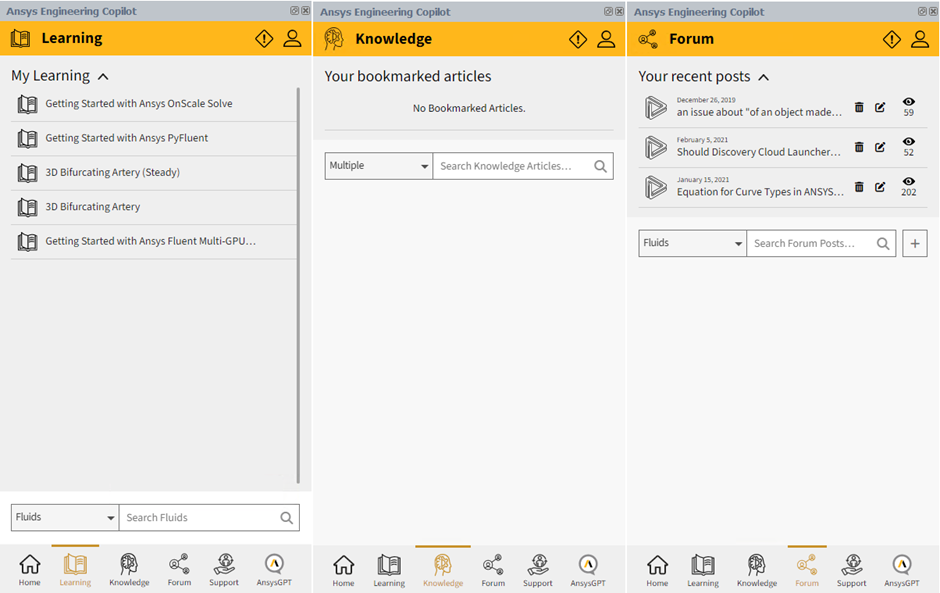
Task: Edit the "Should Discovery Cloud Launcher" post
Action: 880,147
